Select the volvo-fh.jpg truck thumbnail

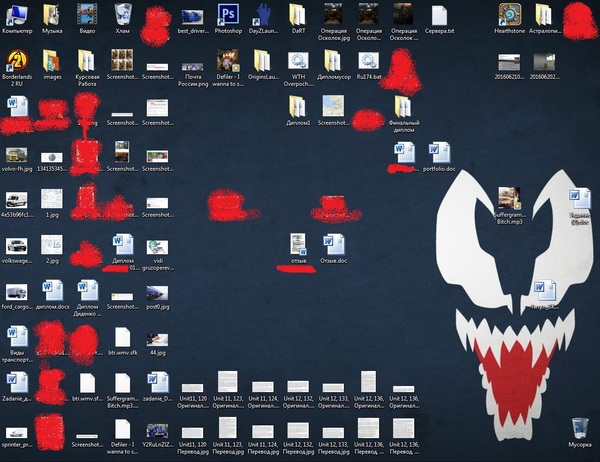[x=17, y=155]
